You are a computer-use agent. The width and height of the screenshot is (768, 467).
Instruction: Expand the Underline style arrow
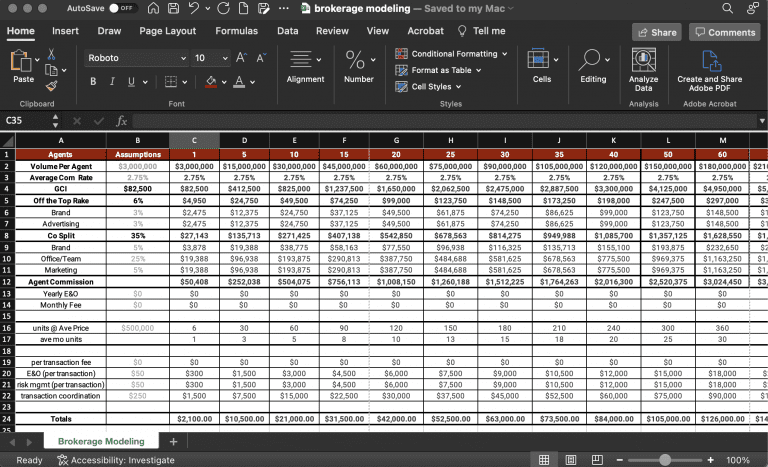point(145,82)
